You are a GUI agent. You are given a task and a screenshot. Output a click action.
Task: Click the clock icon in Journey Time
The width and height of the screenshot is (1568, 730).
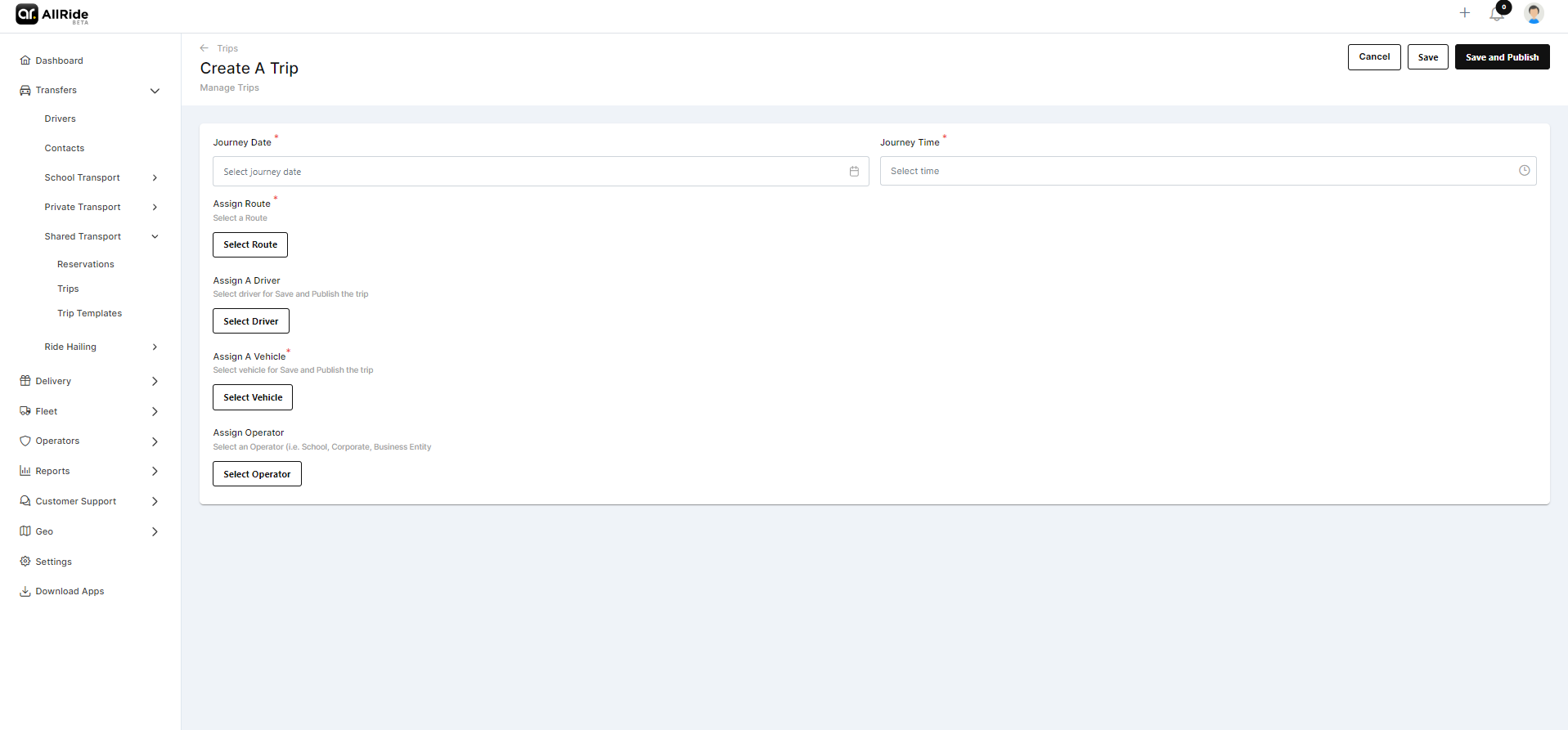coord(1524,171)
